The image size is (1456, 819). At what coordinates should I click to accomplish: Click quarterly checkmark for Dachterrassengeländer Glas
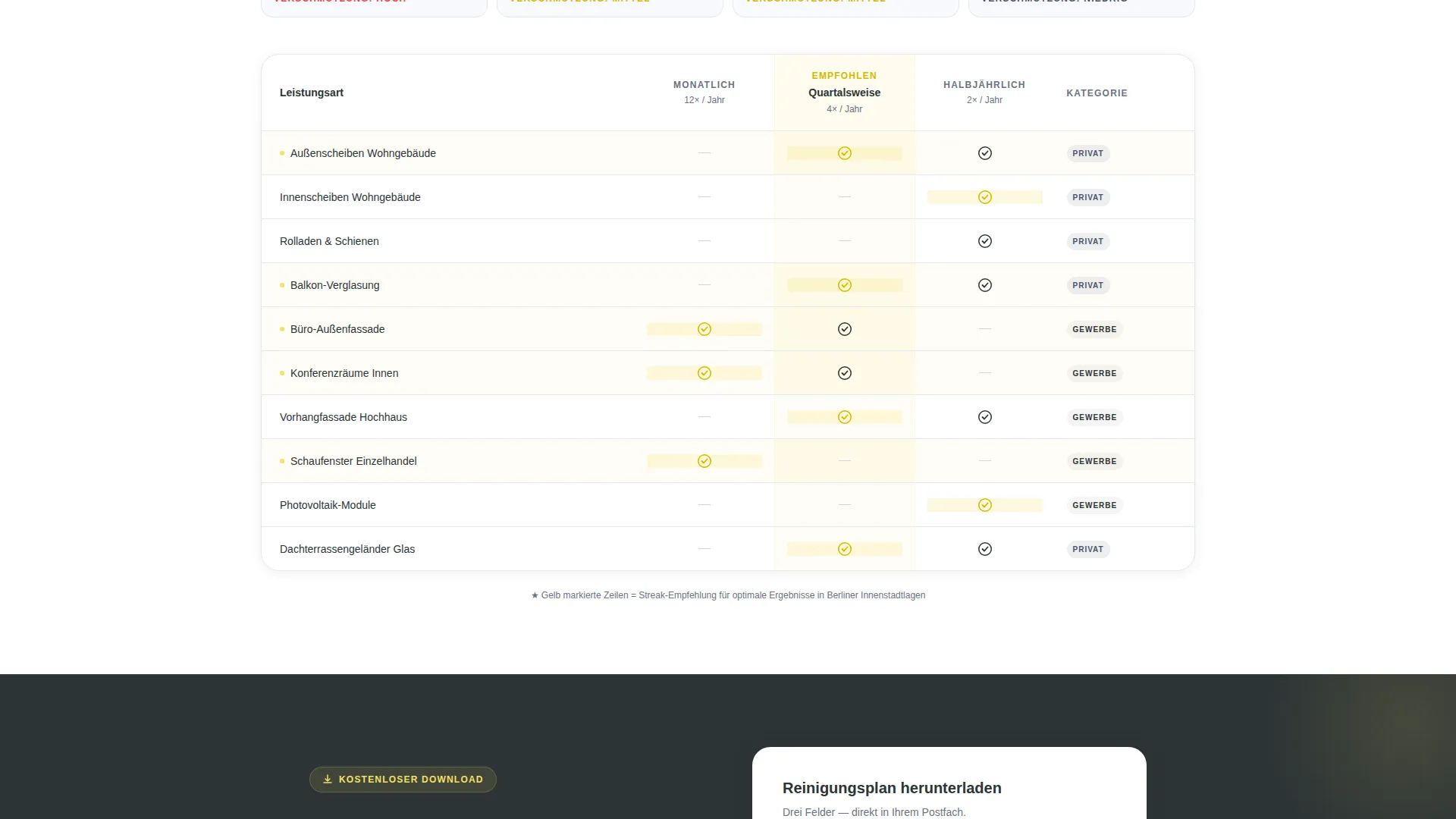click(844, 549)
